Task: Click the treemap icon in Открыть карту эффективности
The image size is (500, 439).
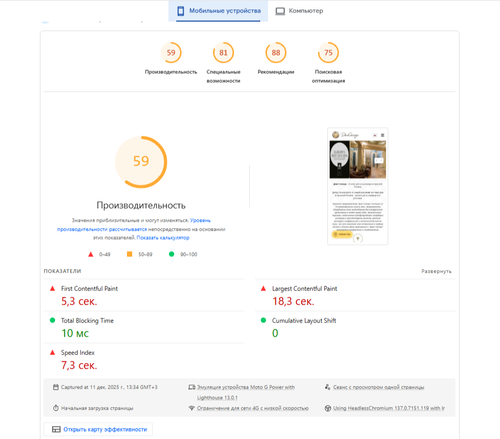Action: pyautogui.click(x=56, y=429)
